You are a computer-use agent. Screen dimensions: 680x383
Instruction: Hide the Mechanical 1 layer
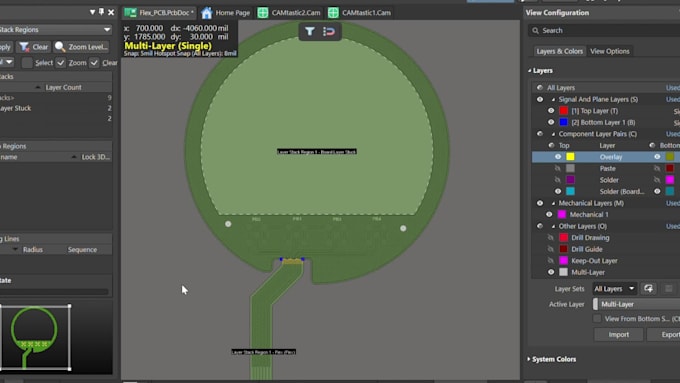point(549,214)
